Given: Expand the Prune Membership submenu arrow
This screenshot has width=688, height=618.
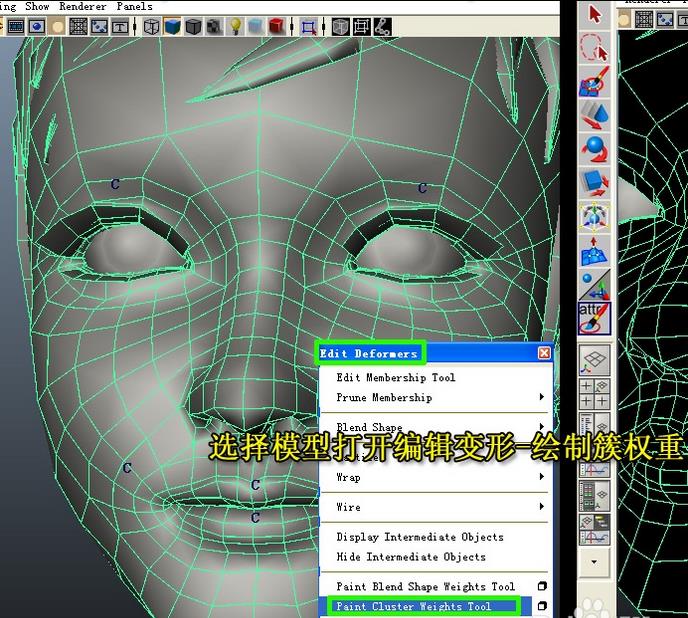Looking at the screenshot, I should click(x=542, y=398).
